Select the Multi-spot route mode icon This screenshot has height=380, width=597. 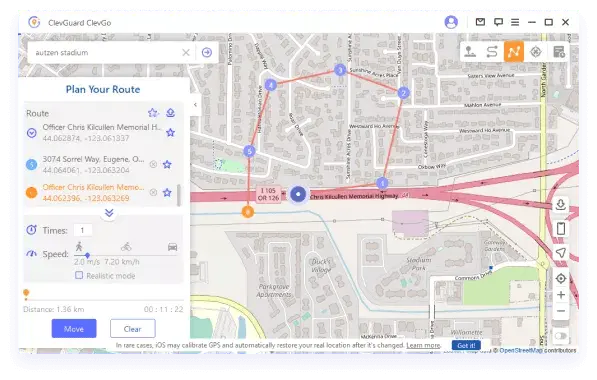coord(514,51)
